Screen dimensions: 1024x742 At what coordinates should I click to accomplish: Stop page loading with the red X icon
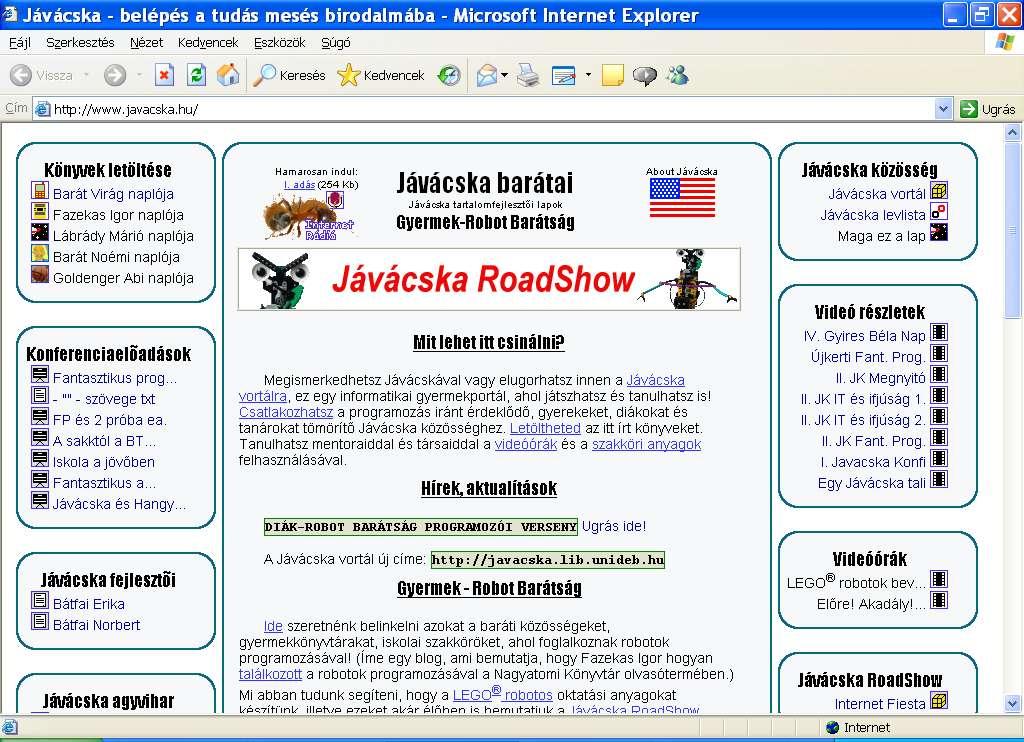164,75
